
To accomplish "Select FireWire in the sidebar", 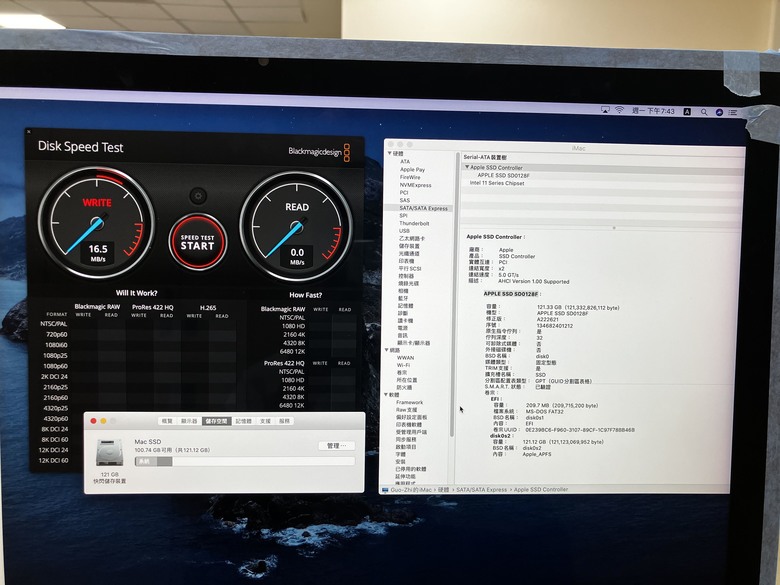I will pos(410,177).
